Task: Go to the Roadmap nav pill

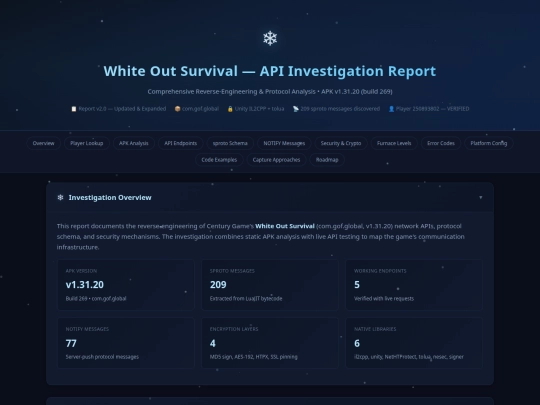Action: point(327,160)
